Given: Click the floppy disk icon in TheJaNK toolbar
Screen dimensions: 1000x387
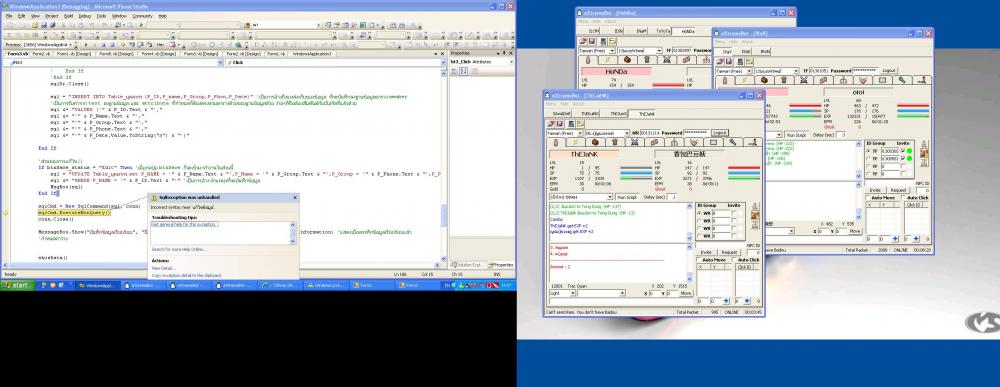Looking at the screenshot, I should pyautogui.click(x=559, y=124).
